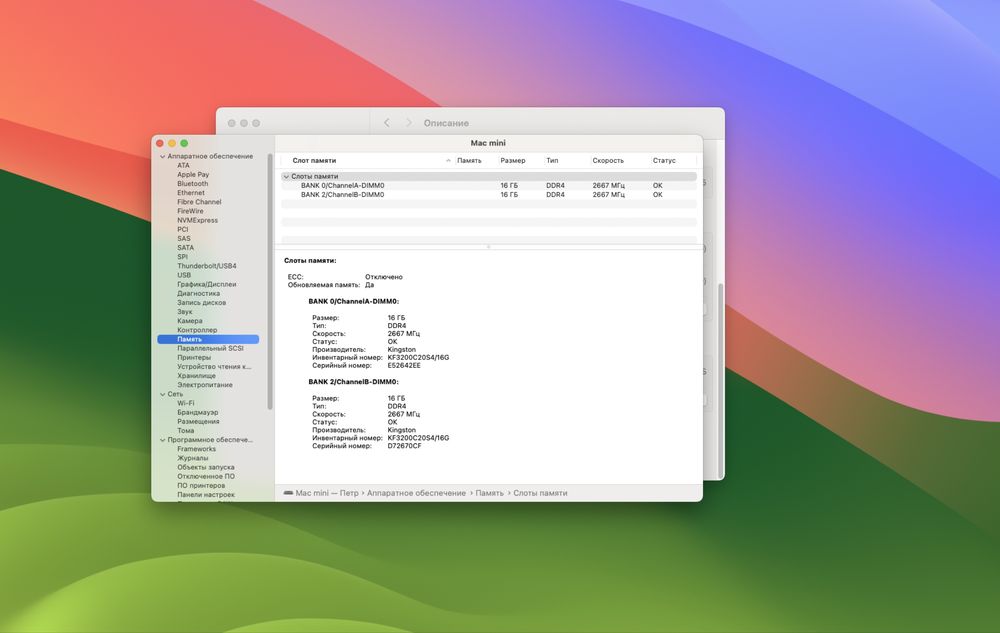Sort table by Память column header
The image size is (1000, 633).
point(469,161)
